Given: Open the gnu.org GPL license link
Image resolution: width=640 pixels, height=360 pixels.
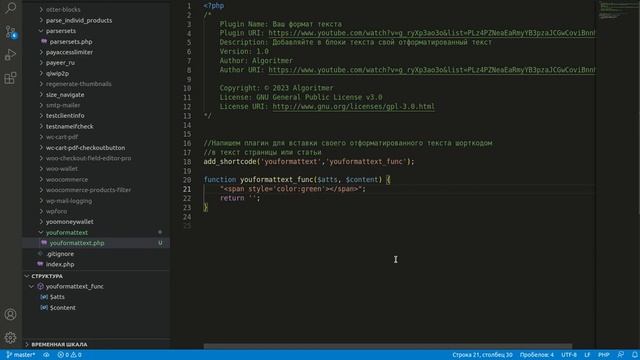Looking at the screenshot, I should point(353,107).
